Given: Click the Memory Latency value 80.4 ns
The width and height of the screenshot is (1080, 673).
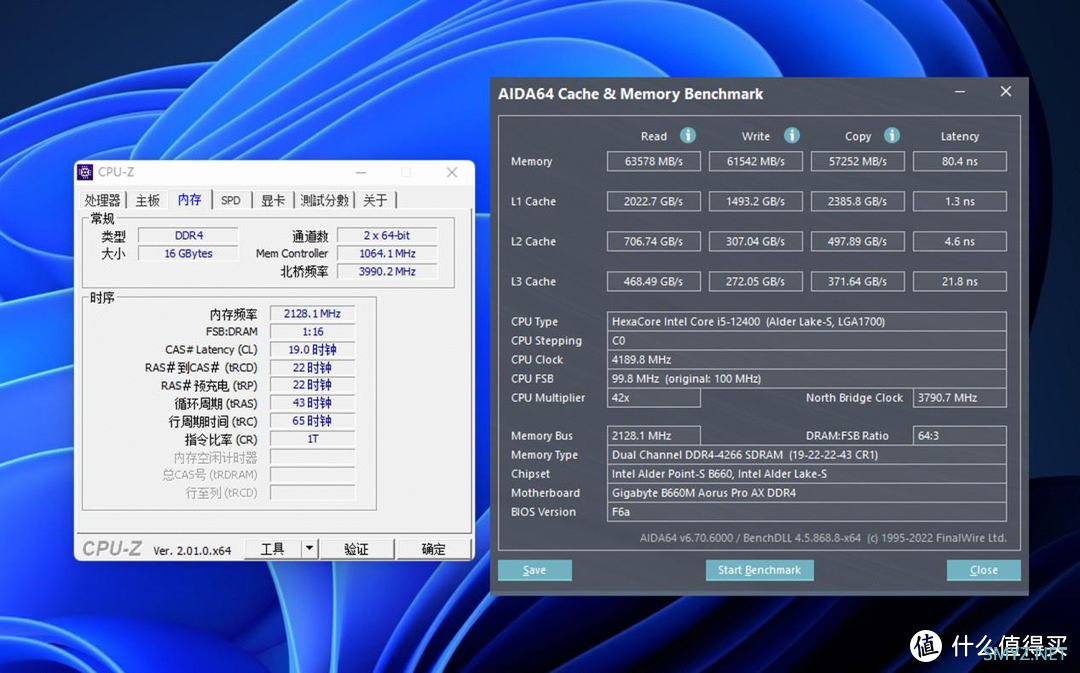Looking at the screenshot, I should [959, 161].
